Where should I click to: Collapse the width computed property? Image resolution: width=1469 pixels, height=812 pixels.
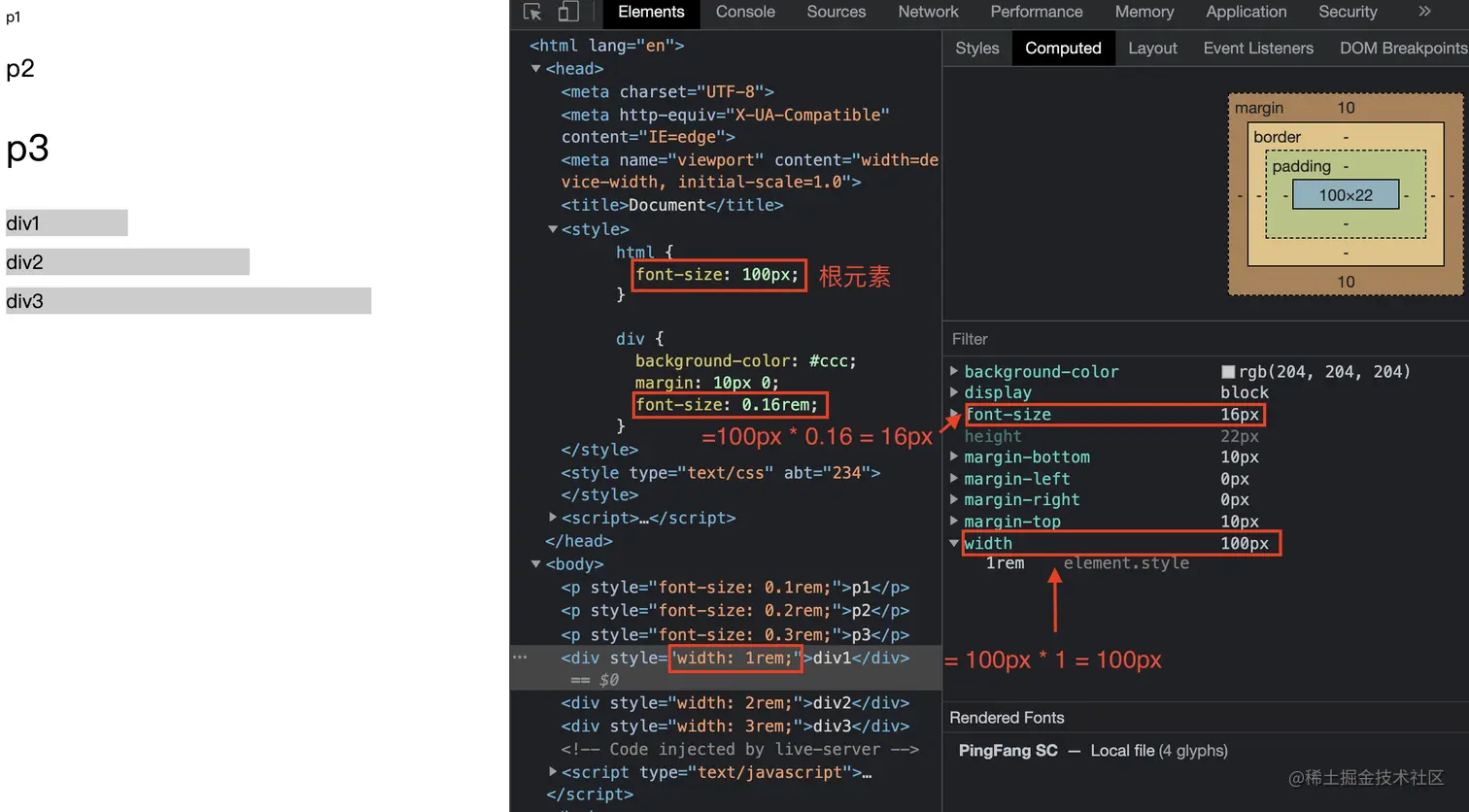[x=954, y=543]
